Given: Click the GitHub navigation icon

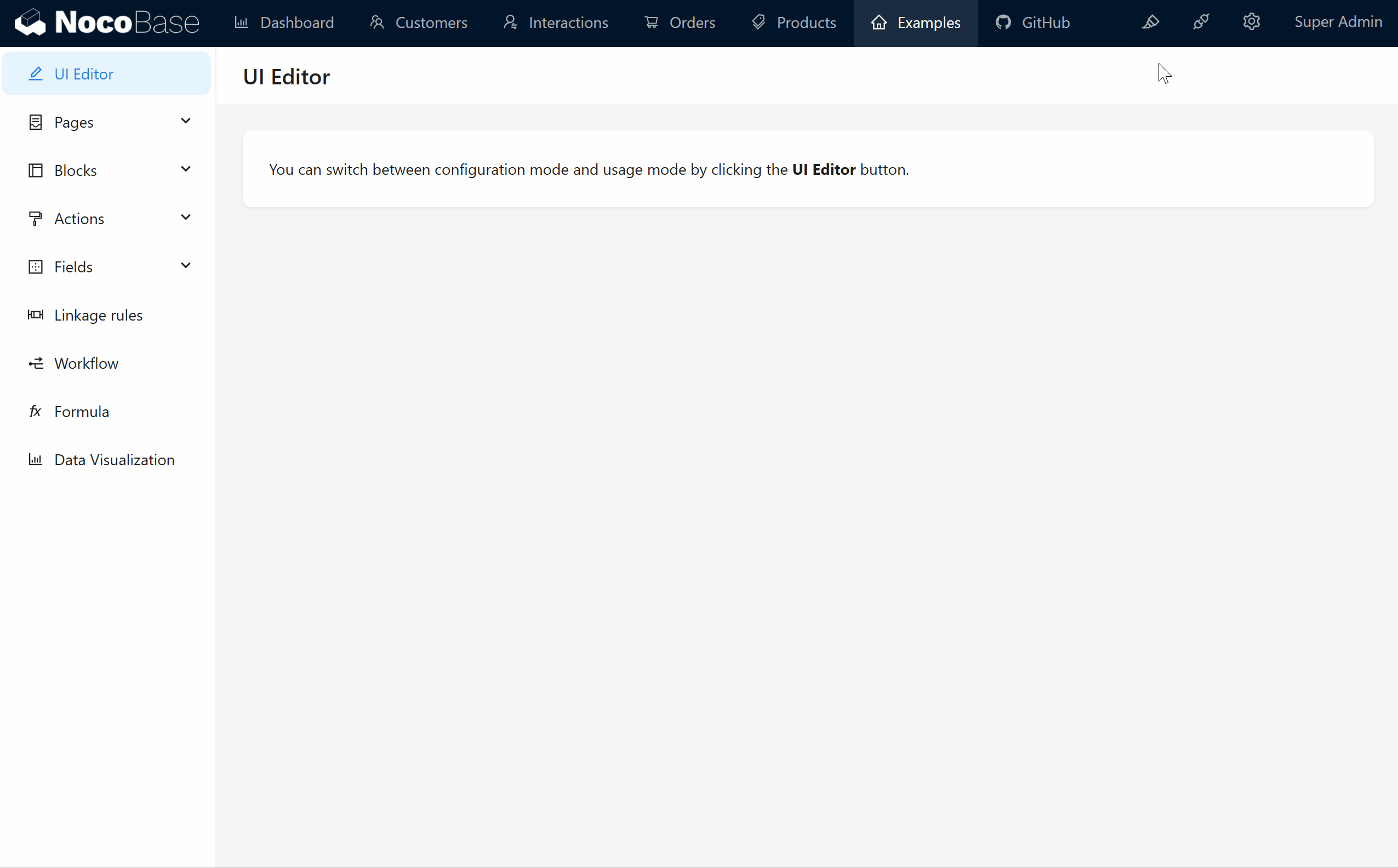Looking at the screenshot, I should pos(1004,22).
